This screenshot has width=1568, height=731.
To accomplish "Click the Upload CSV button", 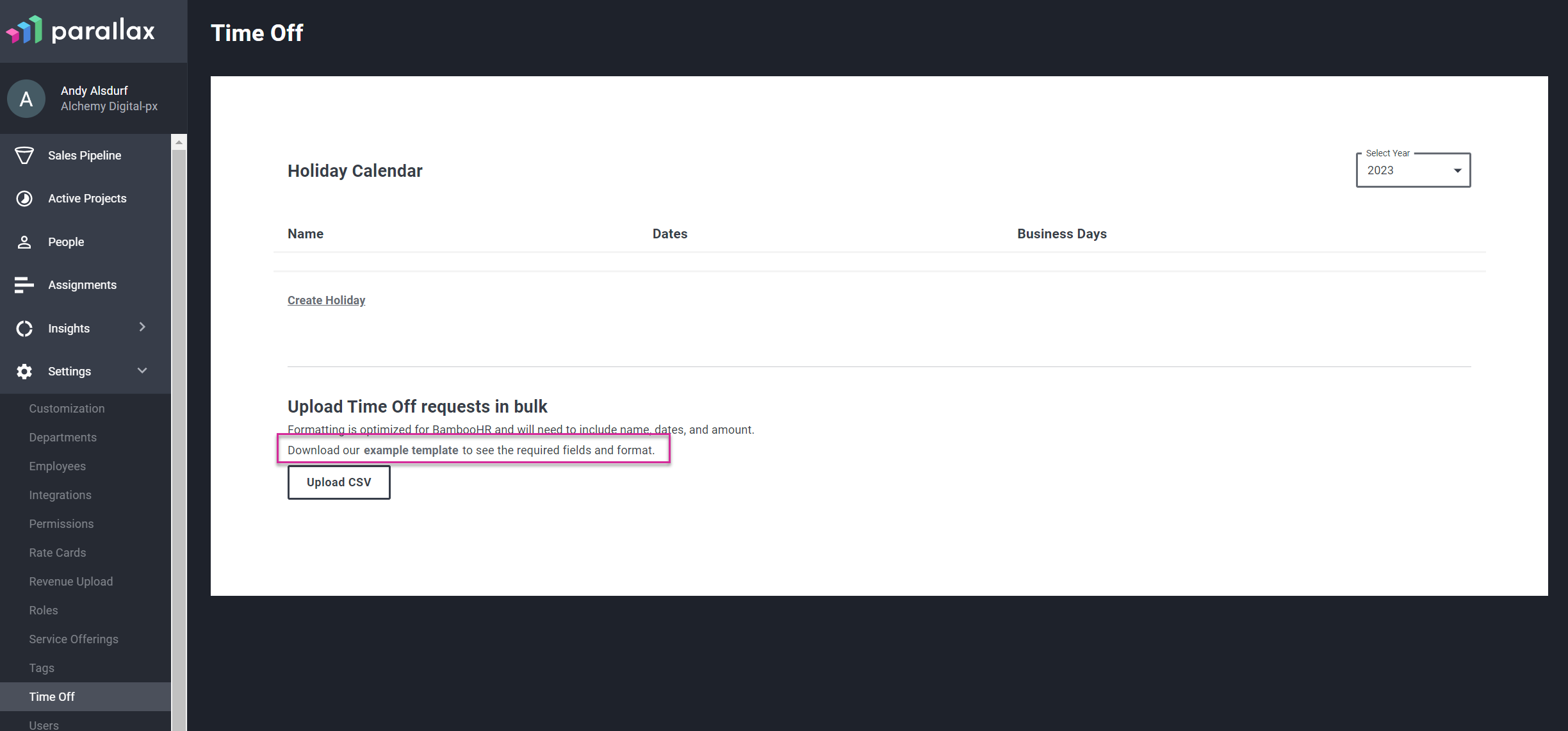I will tap(339, 482).
